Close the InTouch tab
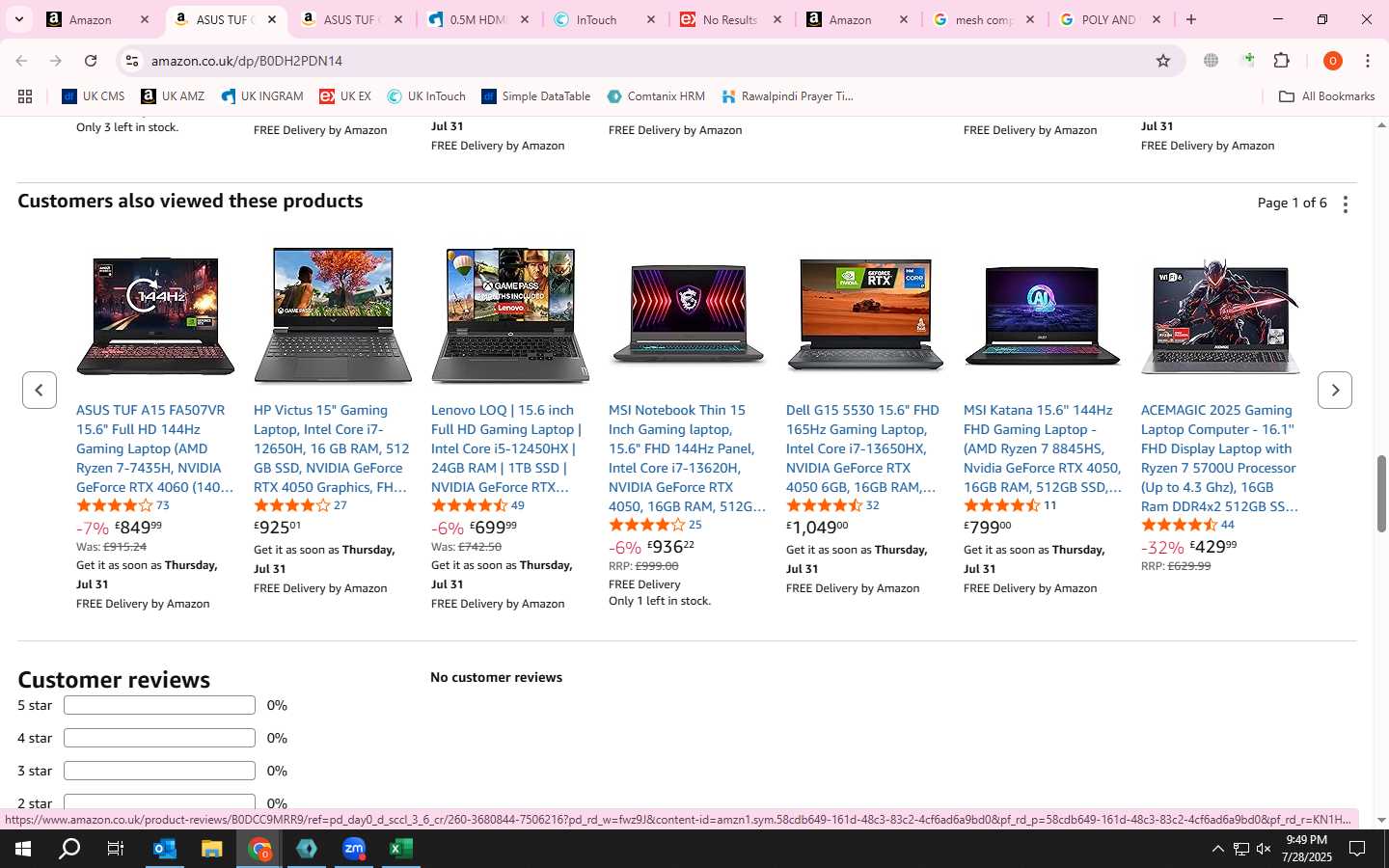Image resolution: width=1389 pixels, height=868 pixels. pos(651,19)
